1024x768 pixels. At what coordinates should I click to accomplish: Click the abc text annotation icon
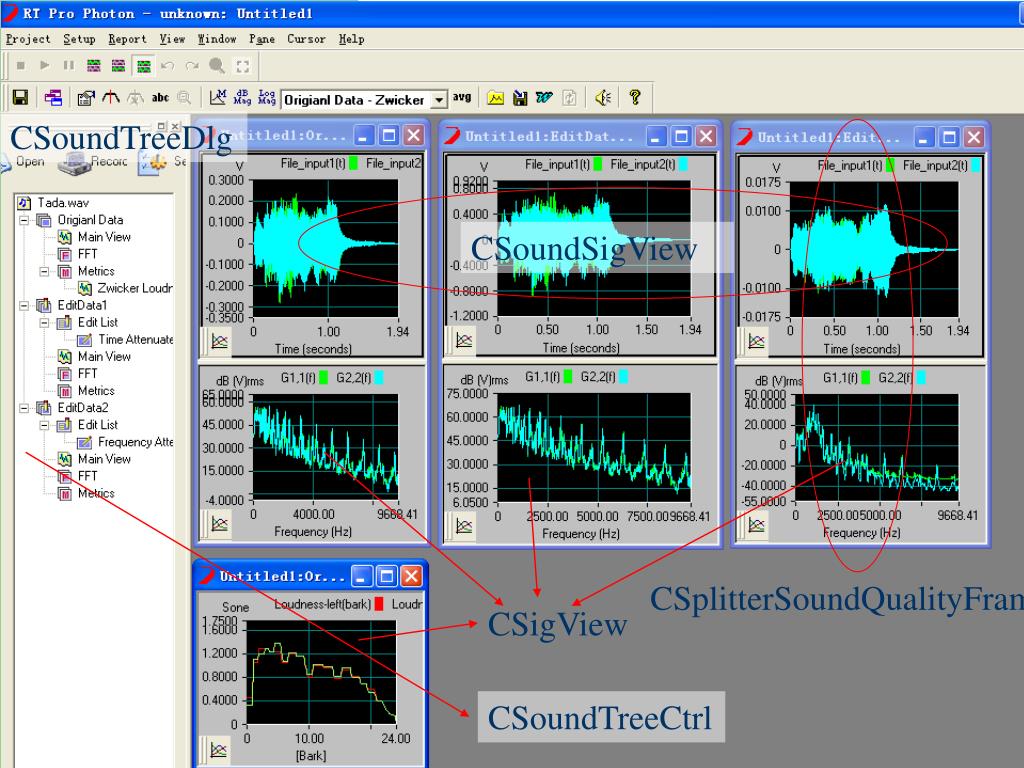pos(160,98)
